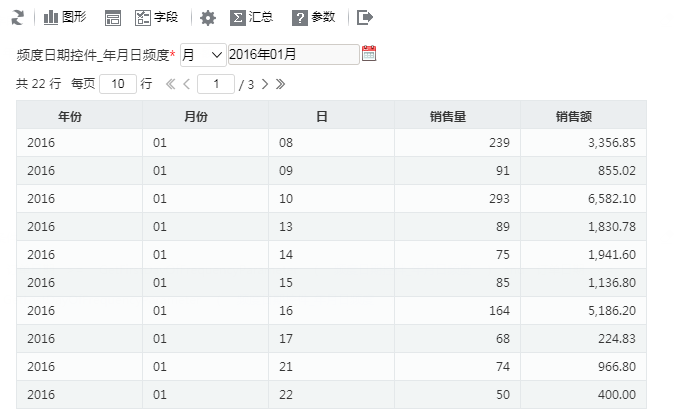Select the sales amount cell 3,356.85
Screen dimensions: 678x418
[583, 143]
